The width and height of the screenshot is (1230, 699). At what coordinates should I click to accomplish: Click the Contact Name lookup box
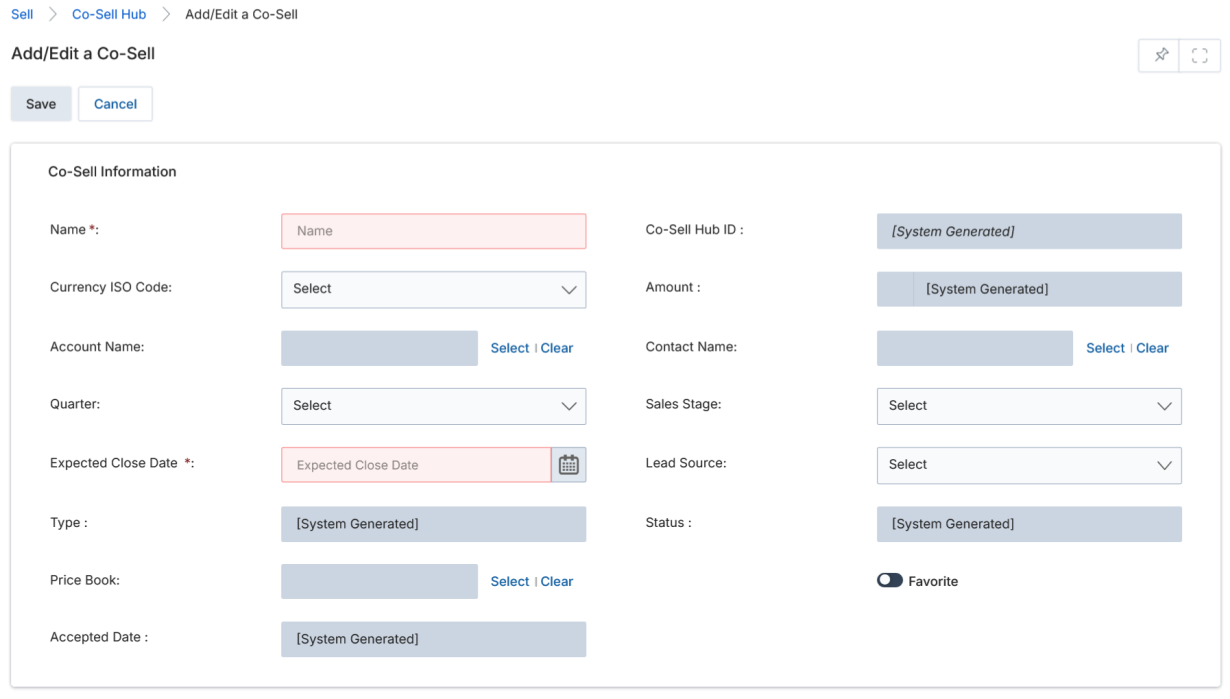975,348
